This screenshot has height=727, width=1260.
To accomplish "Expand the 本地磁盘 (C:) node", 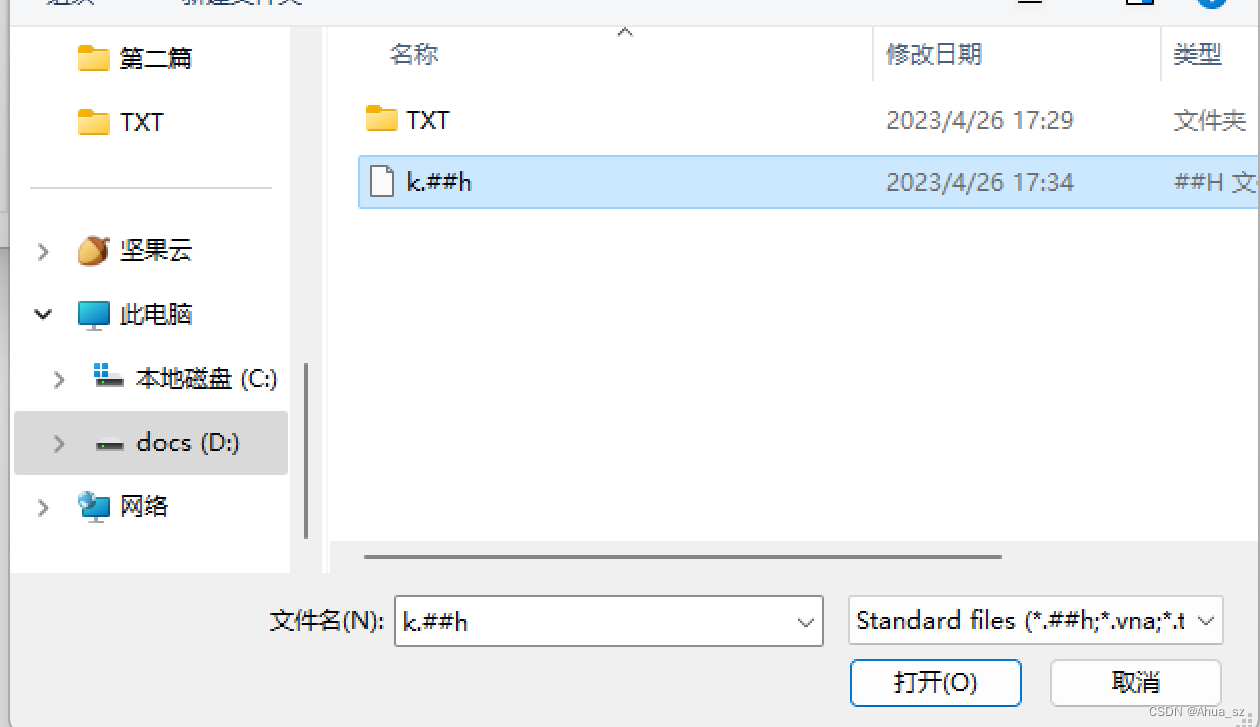I will coord(59,379).
